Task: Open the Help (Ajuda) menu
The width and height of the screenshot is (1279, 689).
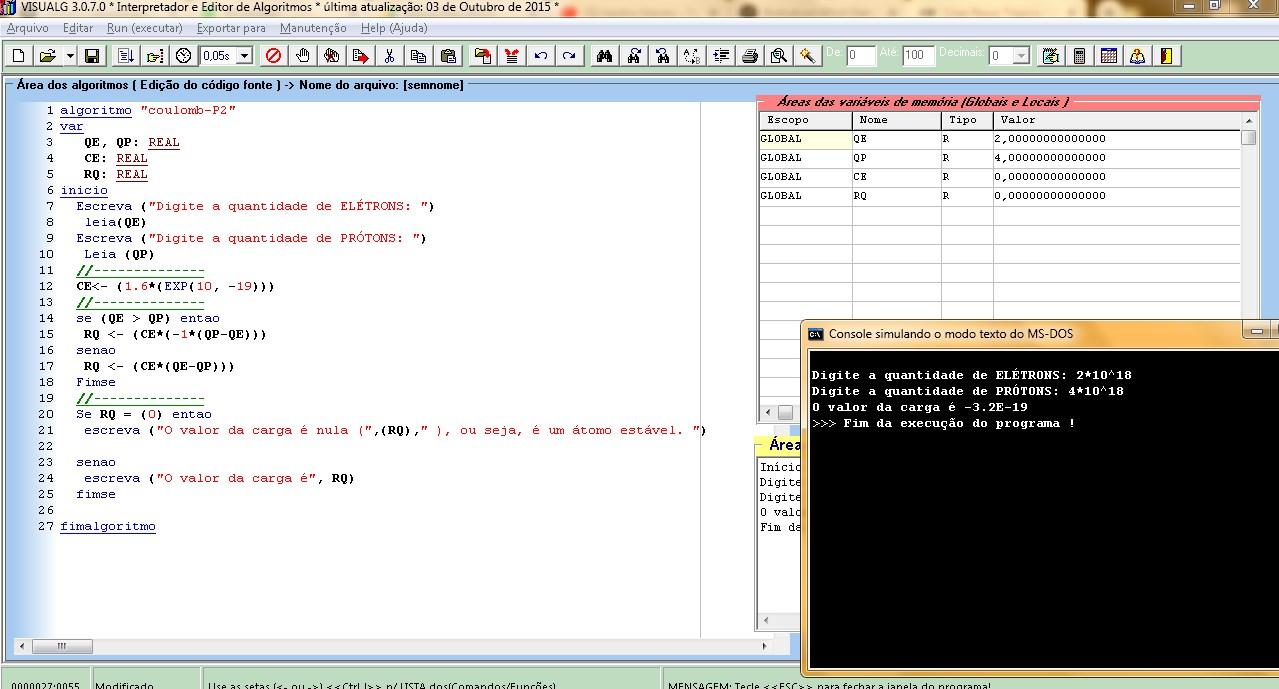Action: [394, 28]
